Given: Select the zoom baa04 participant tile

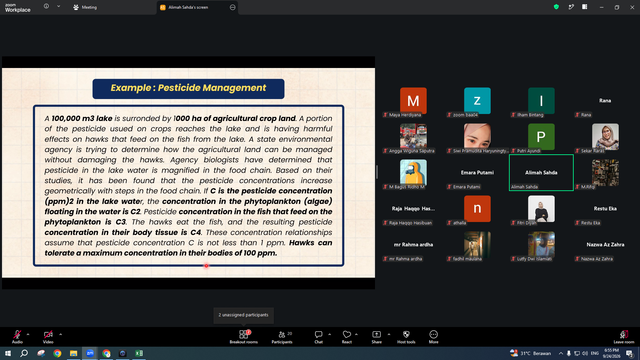Looking at the screenshot, I should pos(477,102).
